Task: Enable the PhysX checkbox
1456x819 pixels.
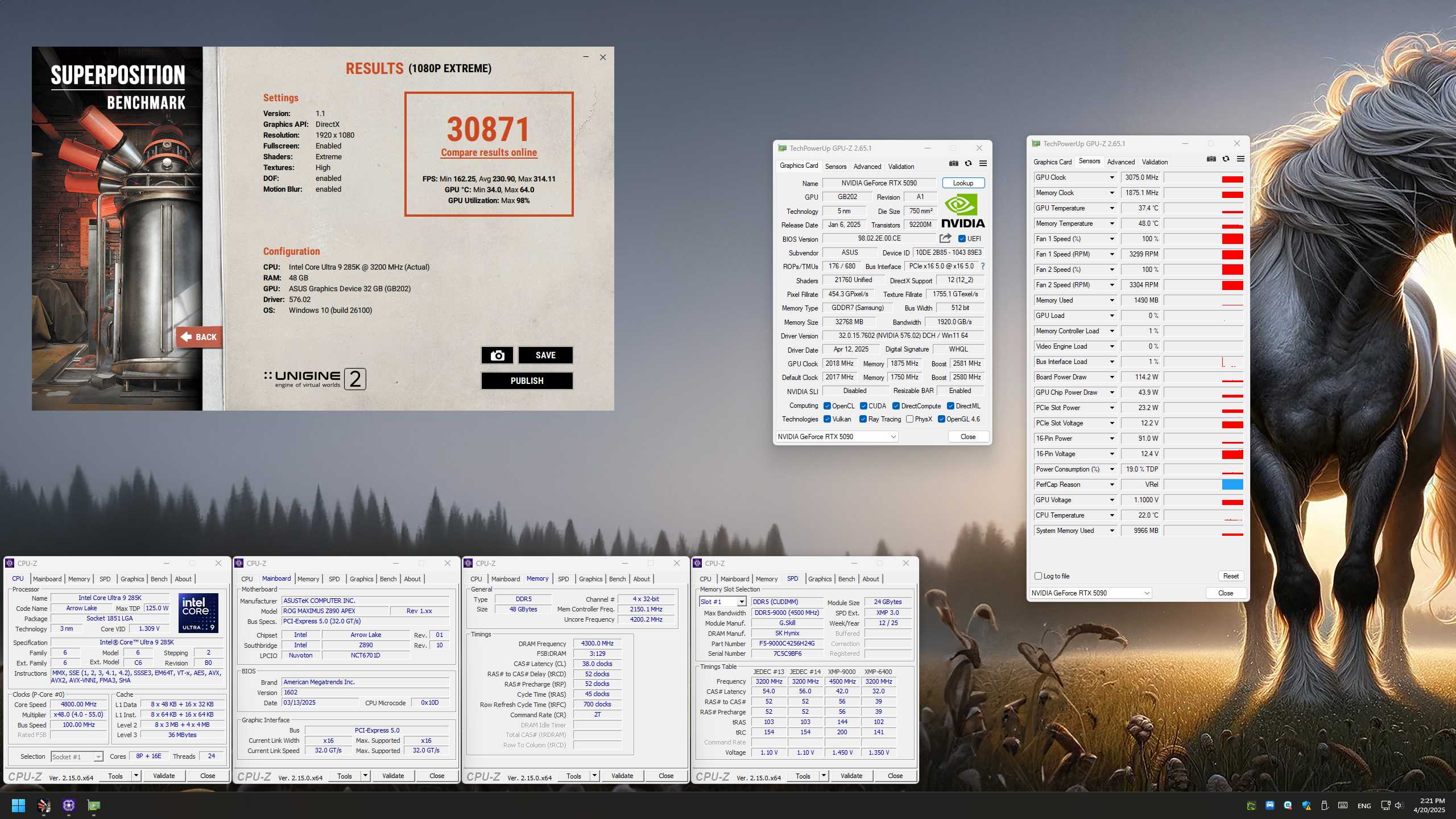Action: pos(910,419)
